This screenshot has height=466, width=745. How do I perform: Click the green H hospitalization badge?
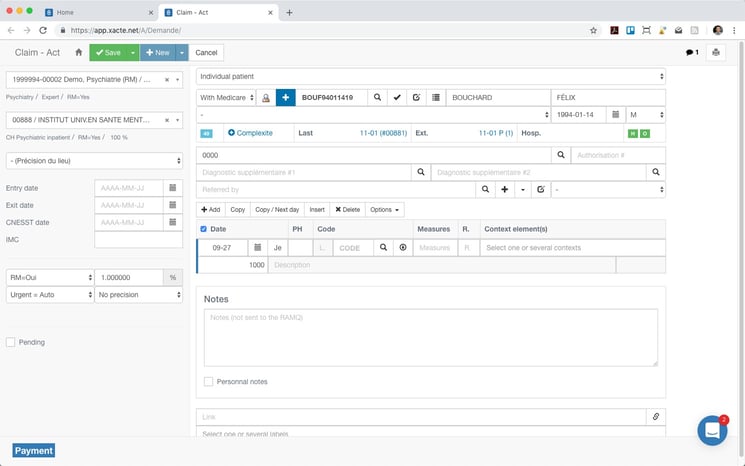pyautogui.click(x=632, y=133)
